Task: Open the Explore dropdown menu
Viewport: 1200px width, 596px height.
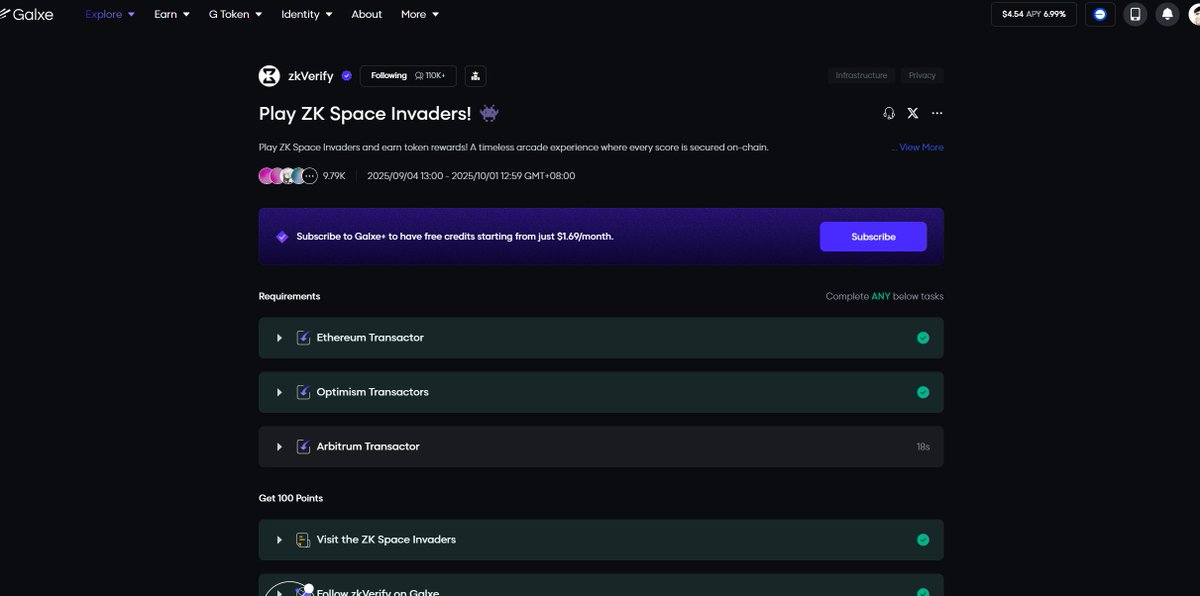Action: click(x=110, y=14)
